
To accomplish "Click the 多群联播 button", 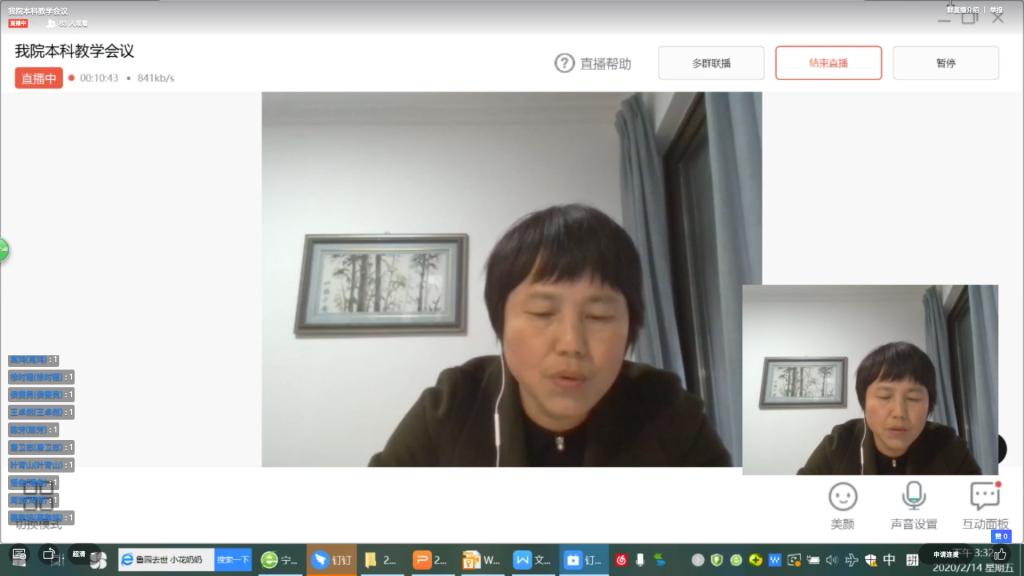I will click(x=711, y=63).
